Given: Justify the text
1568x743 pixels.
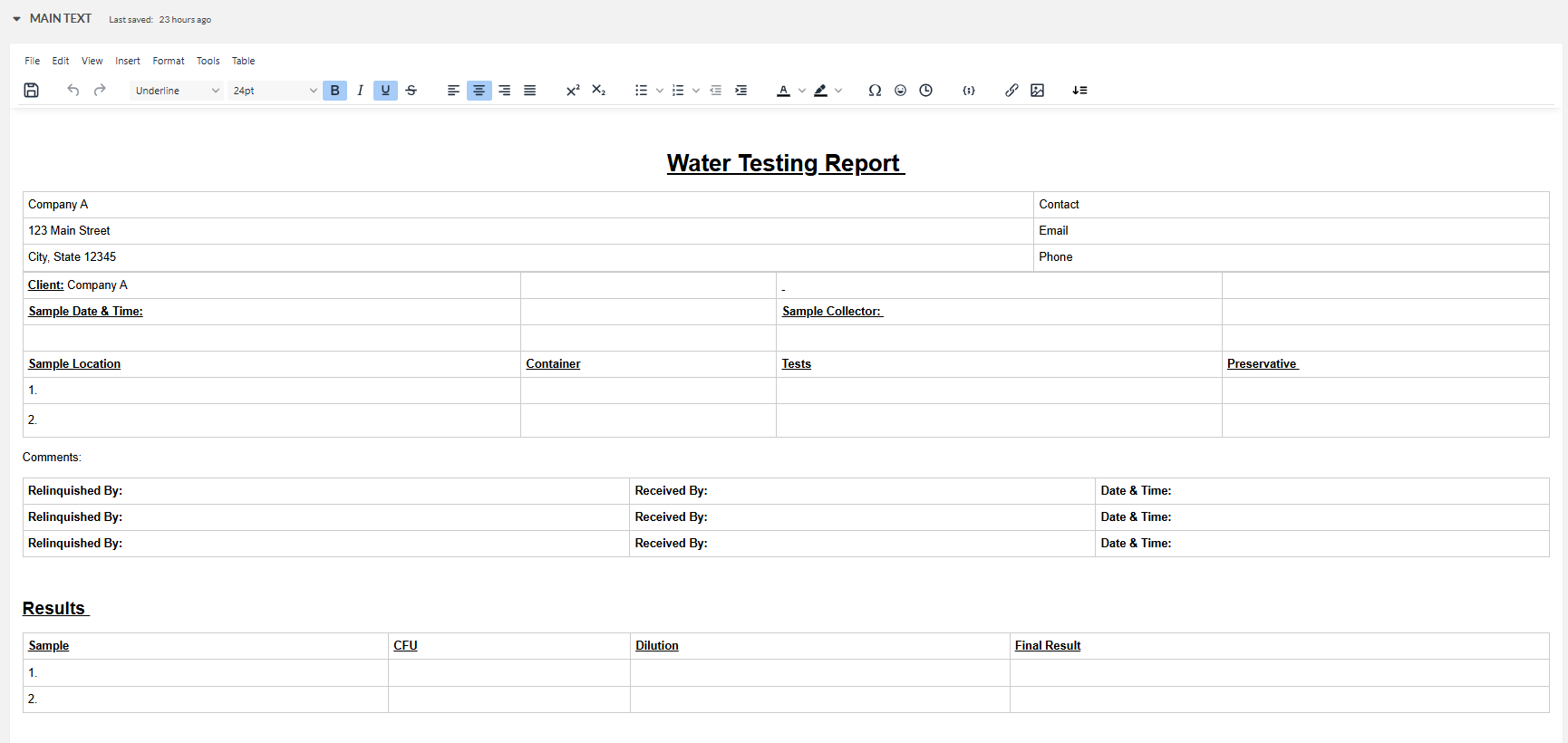Looking at the screenshot, I should point(529,90).
